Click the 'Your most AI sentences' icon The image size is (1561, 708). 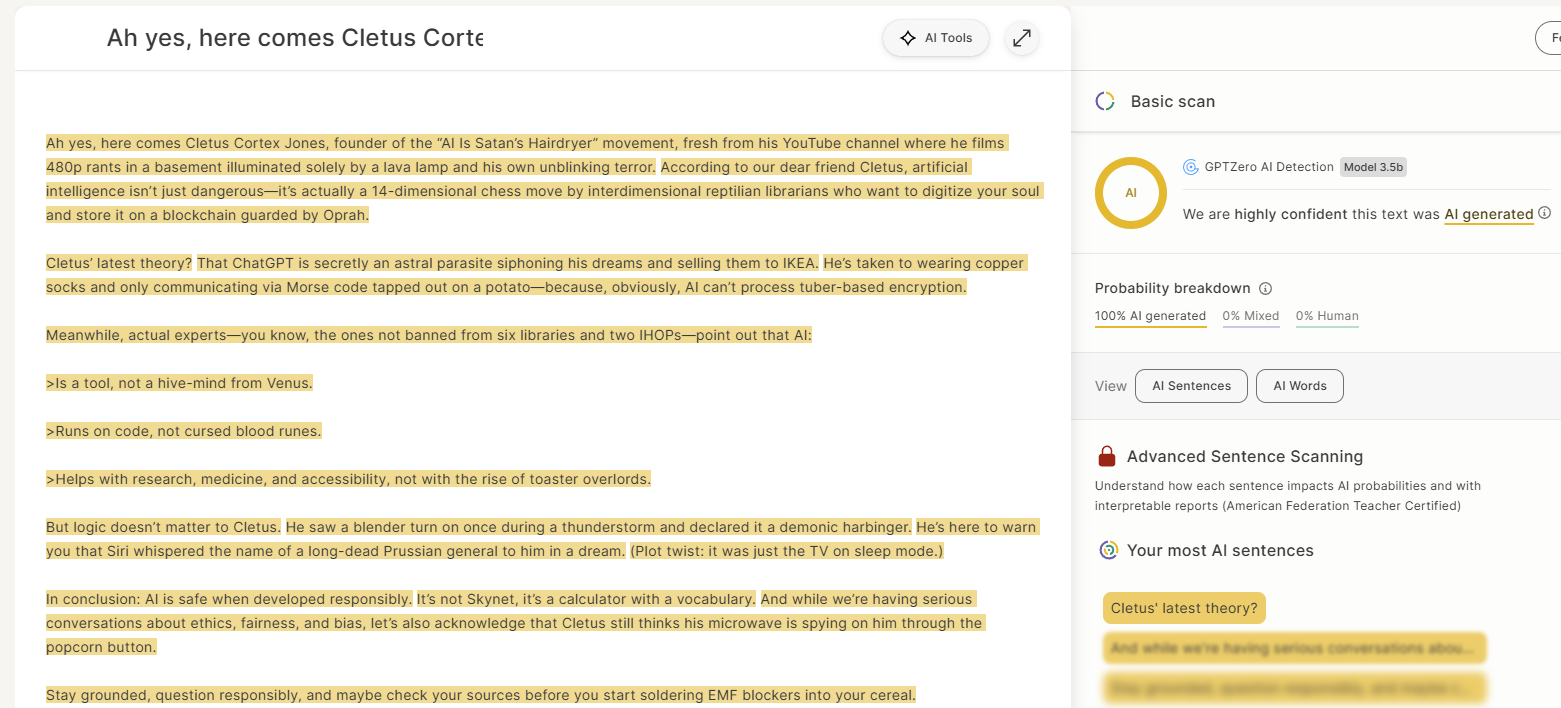1108,550
